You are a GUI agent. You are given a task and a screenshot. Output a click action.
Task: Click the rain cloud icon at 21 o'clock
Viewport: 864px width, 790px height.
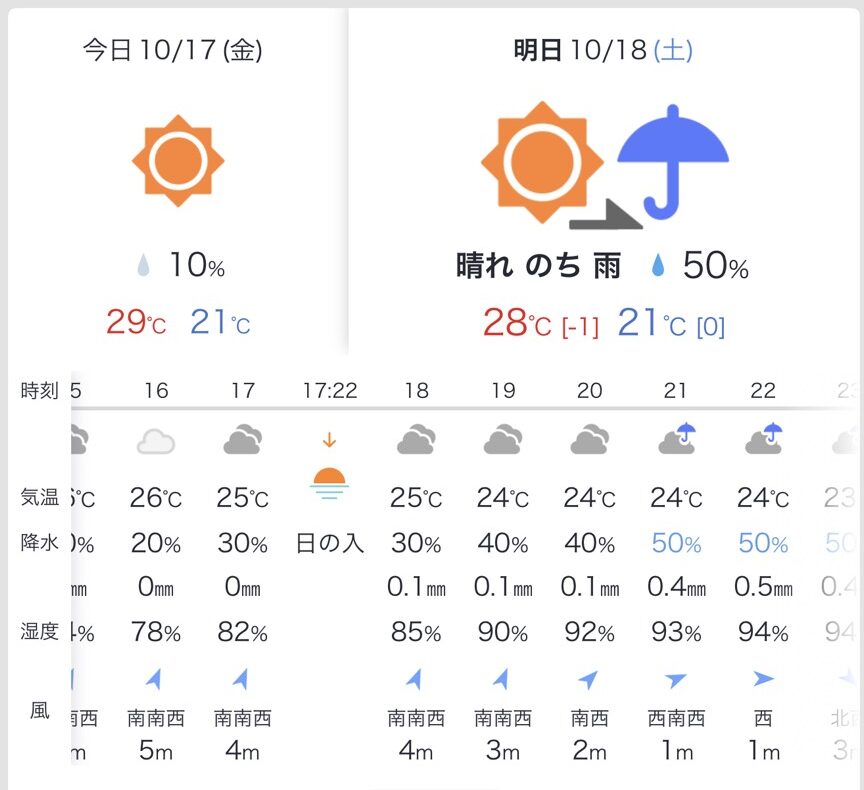tap(677, 439)
